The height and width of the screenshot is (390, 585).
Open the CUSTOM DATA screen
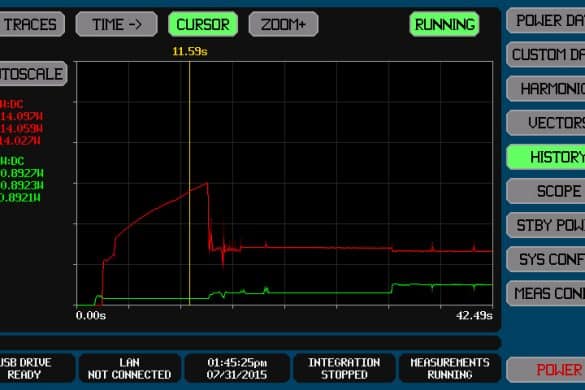[546, 54]
